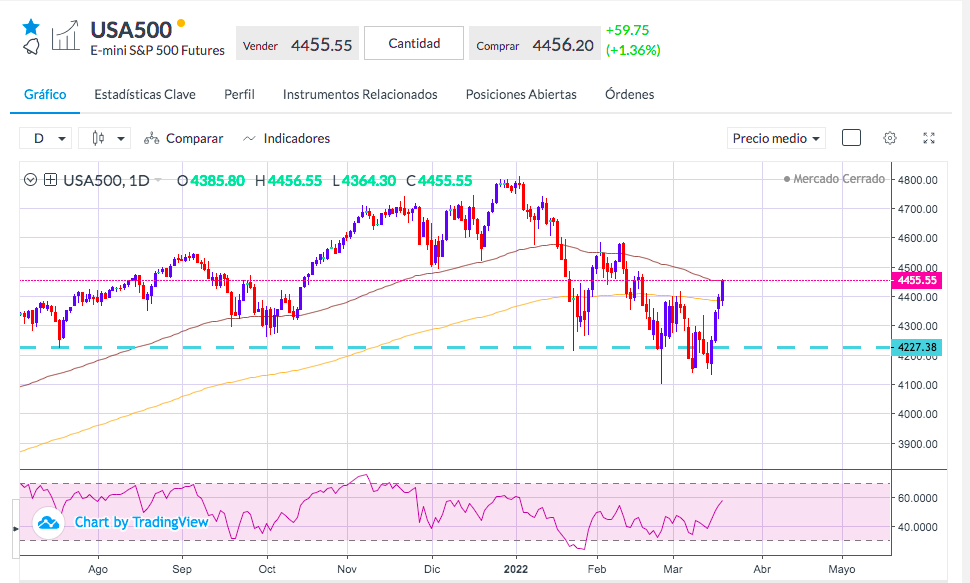970x583 pixels.
Task: Click the +59.75 change value
Action: click(x=627, y=30)
